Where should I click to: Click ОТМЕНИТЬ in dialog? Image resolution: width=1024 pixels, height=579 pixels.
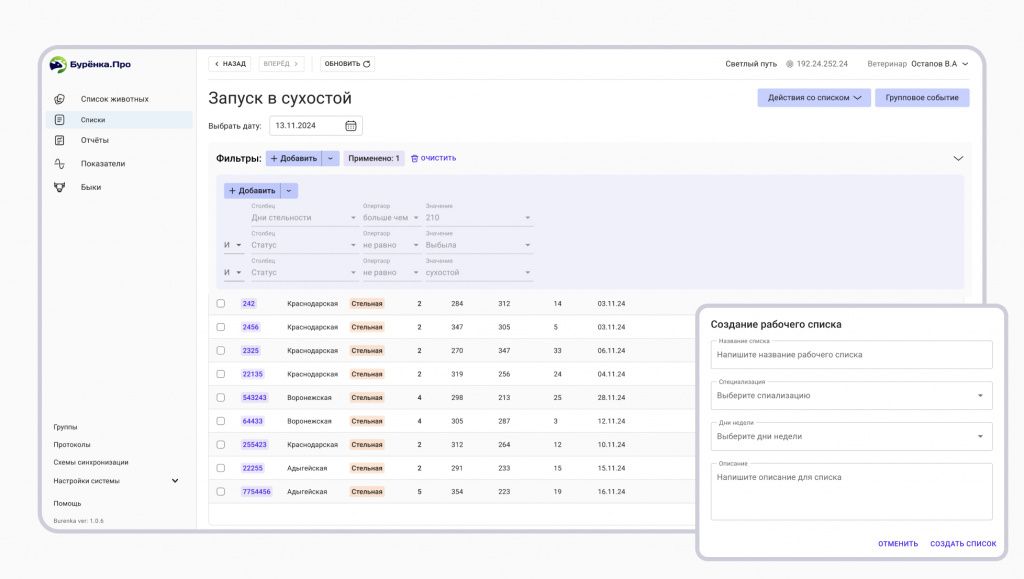pyautogui.click(x=898, y=544)
